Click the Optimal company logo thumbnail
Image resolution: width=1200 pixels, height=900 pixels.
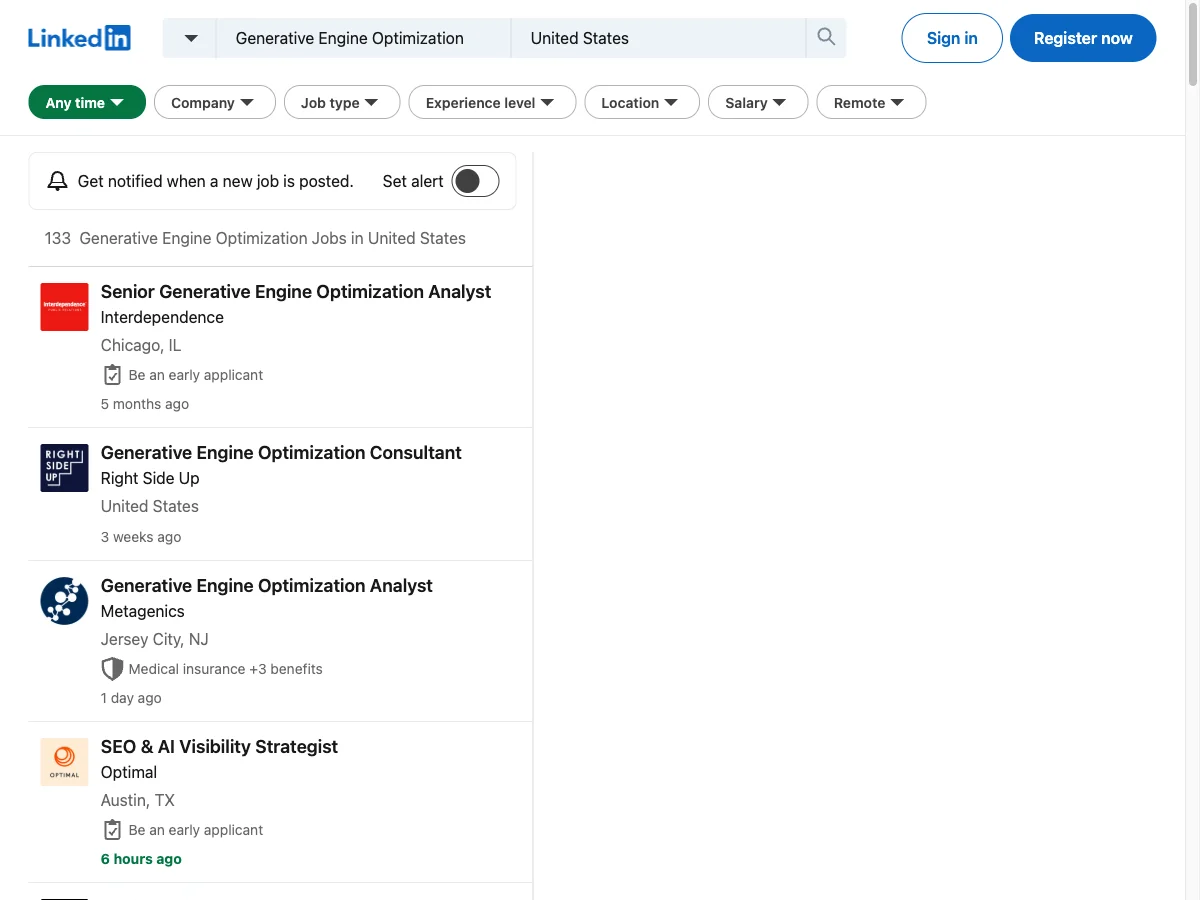point(64,761)
